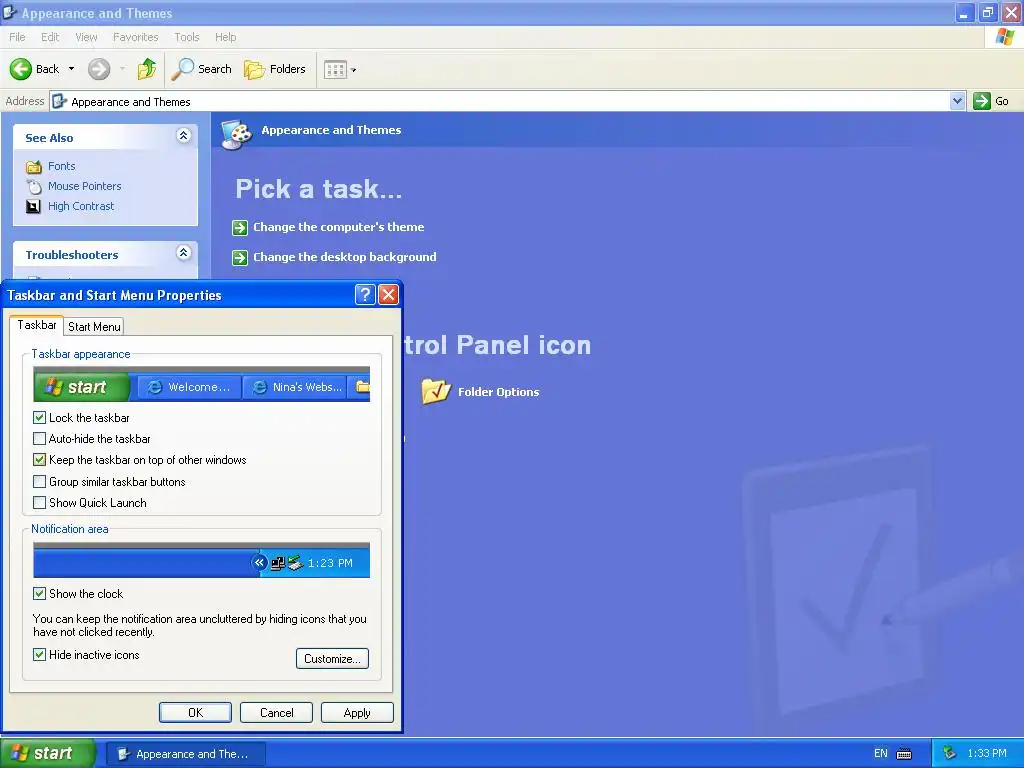
Task: Open the View menu
Action: pyautogui.click(x=86, y=37)
